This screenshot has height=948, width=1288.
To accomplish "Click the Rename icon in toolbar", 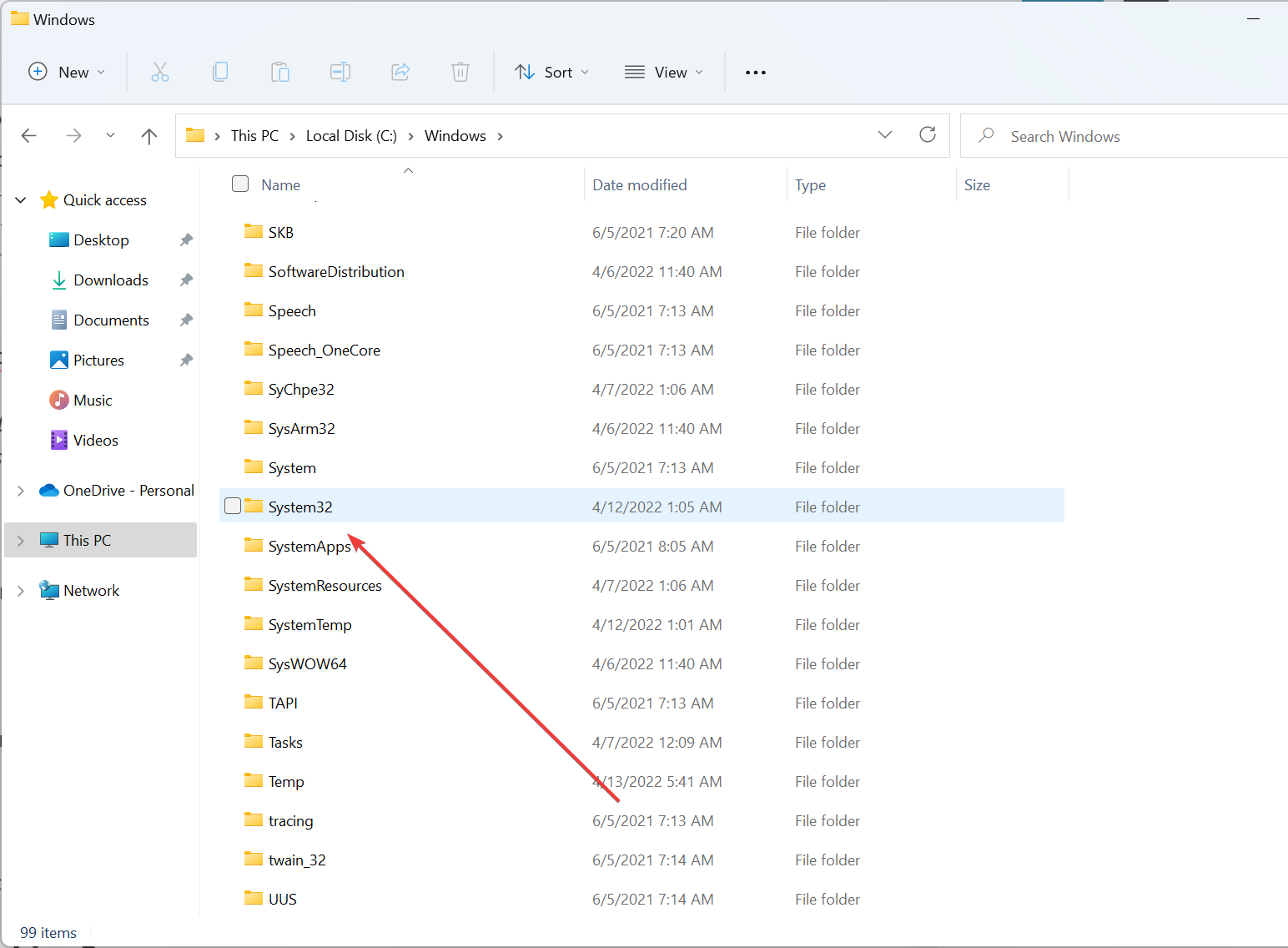I will [x=340, y=73].
